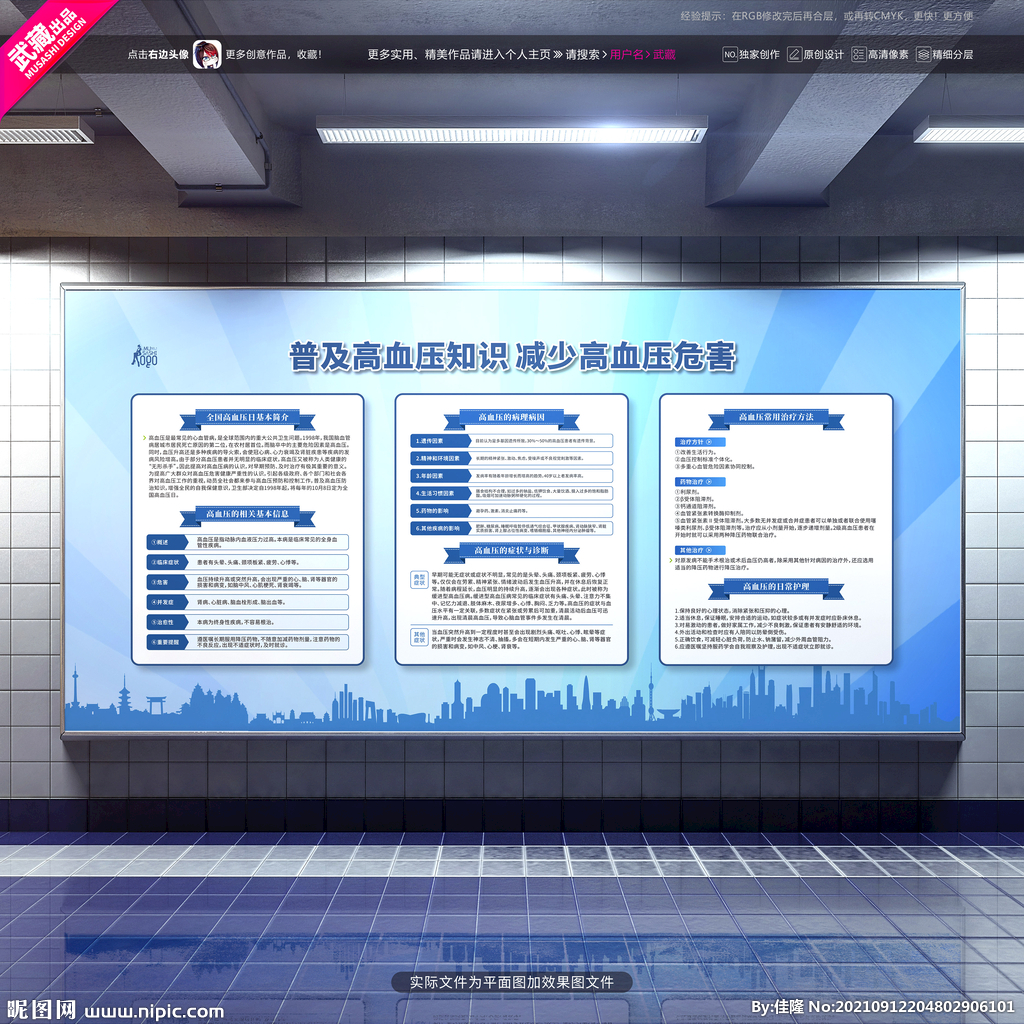Click the 用户名>武藏 pink search text
The width and height of the screenshot is (1024, 1024).
(642, 54)
